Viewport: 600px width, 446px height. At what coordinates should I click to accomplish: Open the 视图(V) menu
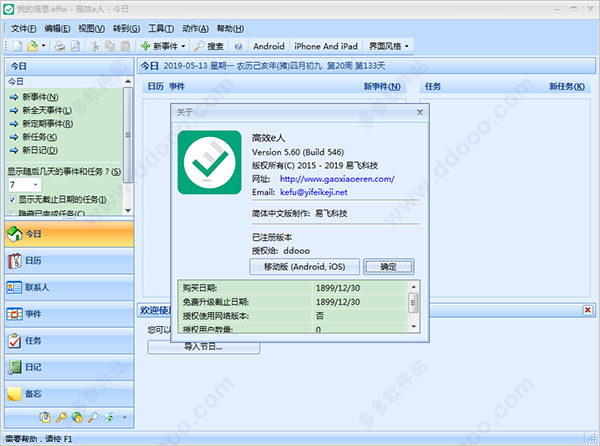[x=91, y=29]
